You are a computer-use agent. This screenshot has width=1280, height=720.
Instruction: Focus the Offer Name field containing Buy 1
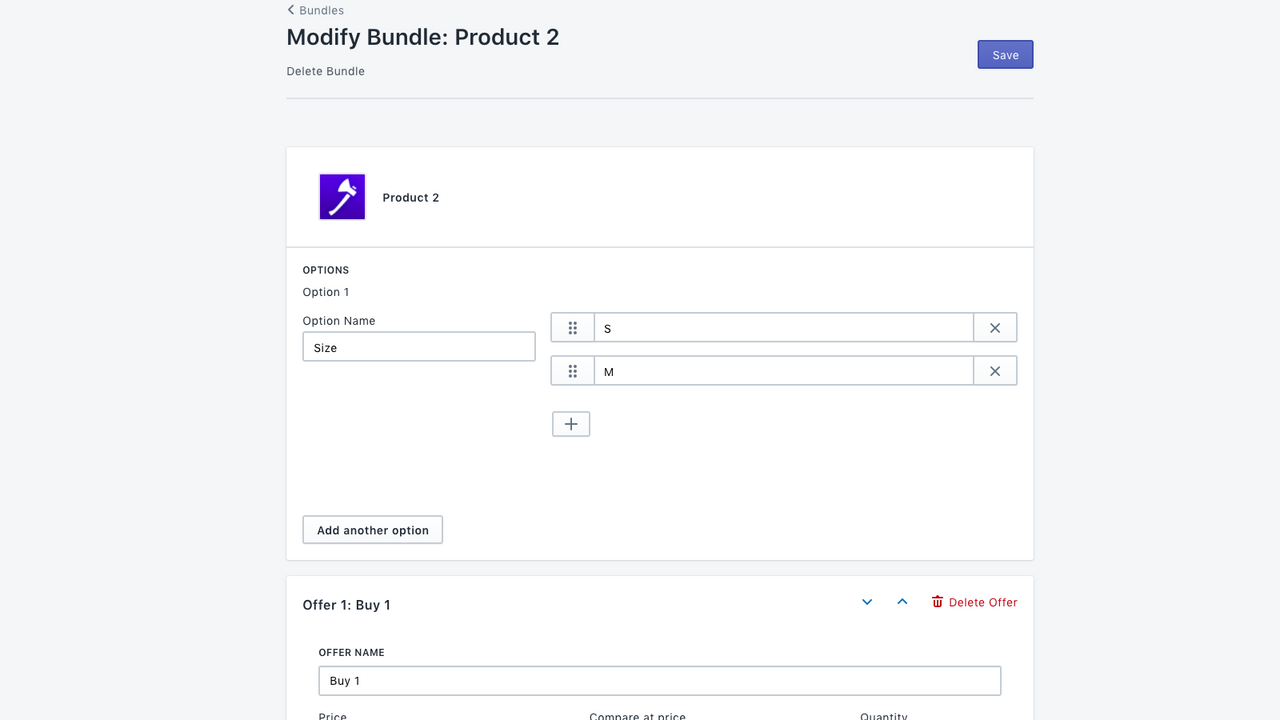(659, 680)
